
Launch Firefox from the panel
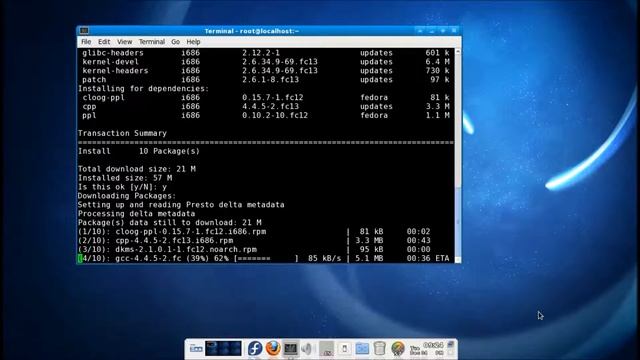pyautogui.click(x=273, y=348)
